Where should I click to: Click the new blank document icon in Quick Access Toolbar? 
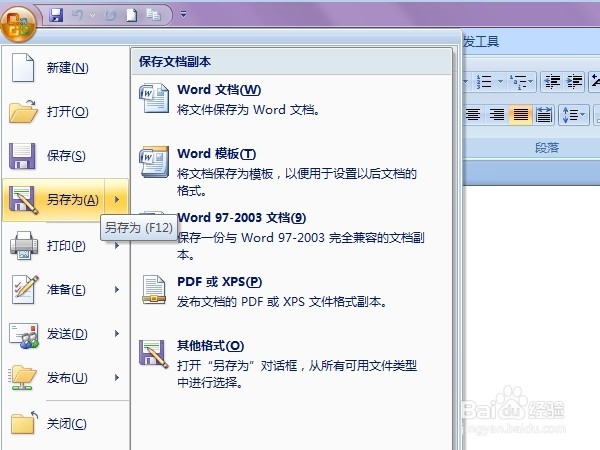[132, 15]
